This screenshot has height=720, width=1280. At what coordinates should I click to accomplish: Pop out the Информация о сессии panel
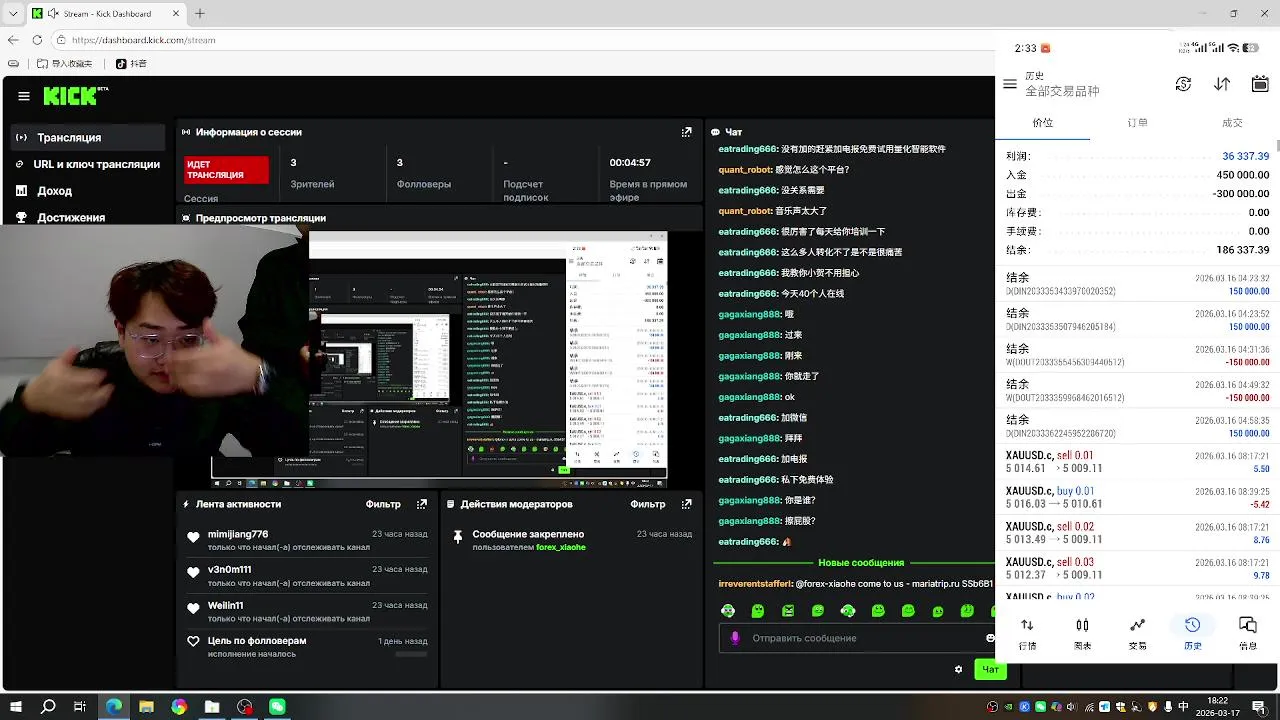pyautogui.click(x=686, y=132)
